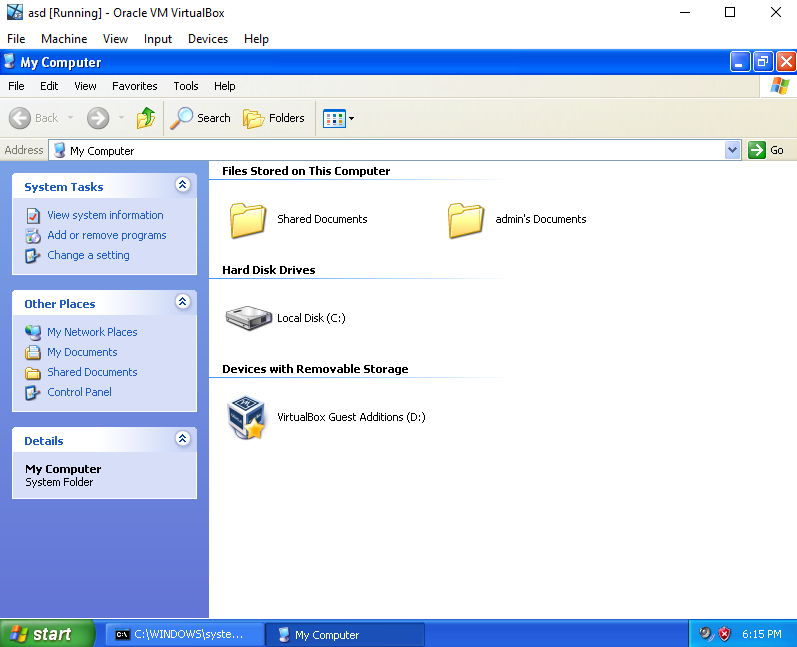Open the Favorites menu in Explorer
The width and height of the screenshot is (797, 647).
[x=134, y=86]
